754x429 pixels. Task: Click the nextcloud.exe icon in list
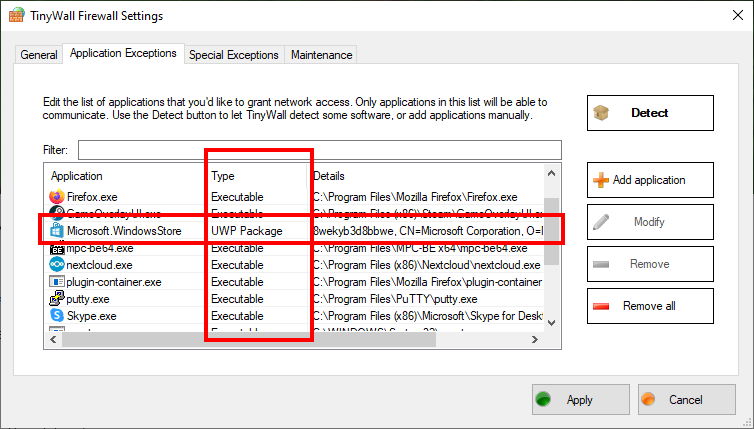pyautogui.click(x=57, y=265)
